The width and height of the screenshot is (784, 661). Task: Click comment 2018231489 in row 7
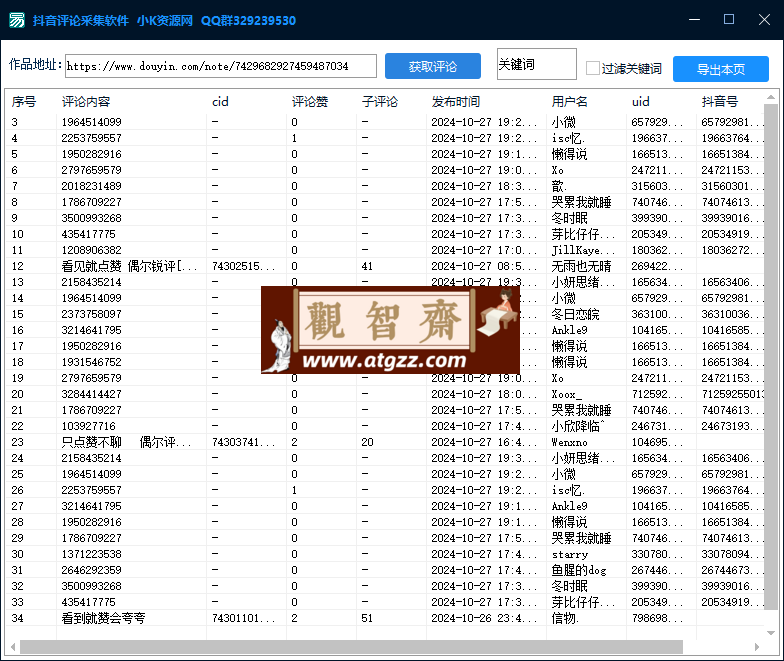pos(92,186)
